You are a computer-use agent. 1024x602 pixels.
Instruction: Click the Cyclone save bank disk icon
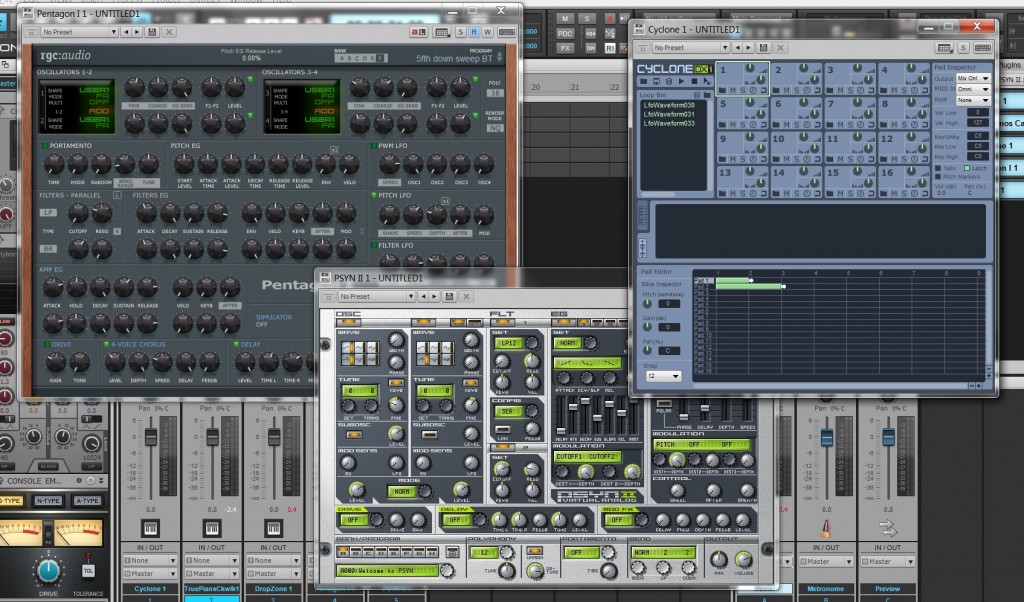coord(656,82)
